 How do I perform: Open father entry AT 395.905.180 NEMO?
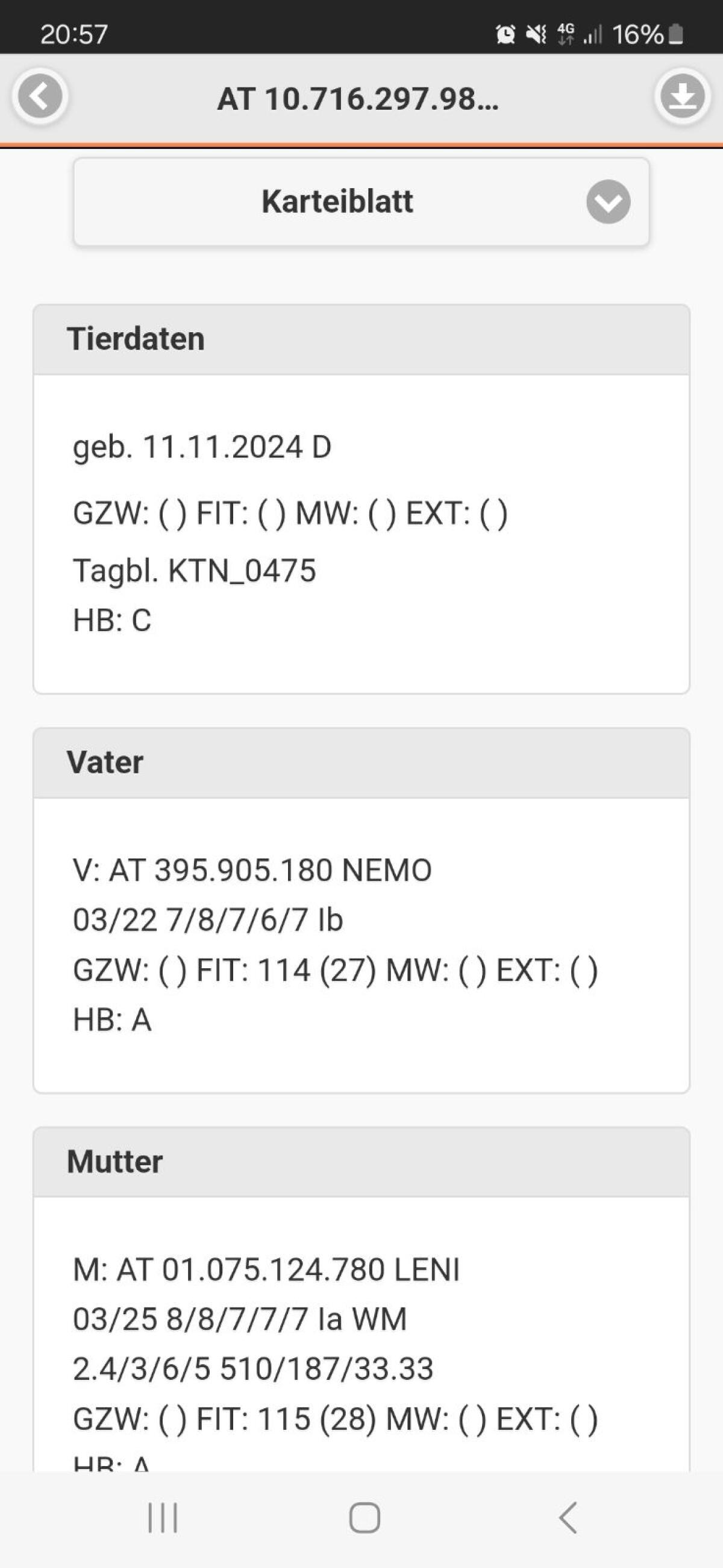(x=252, y=870)
